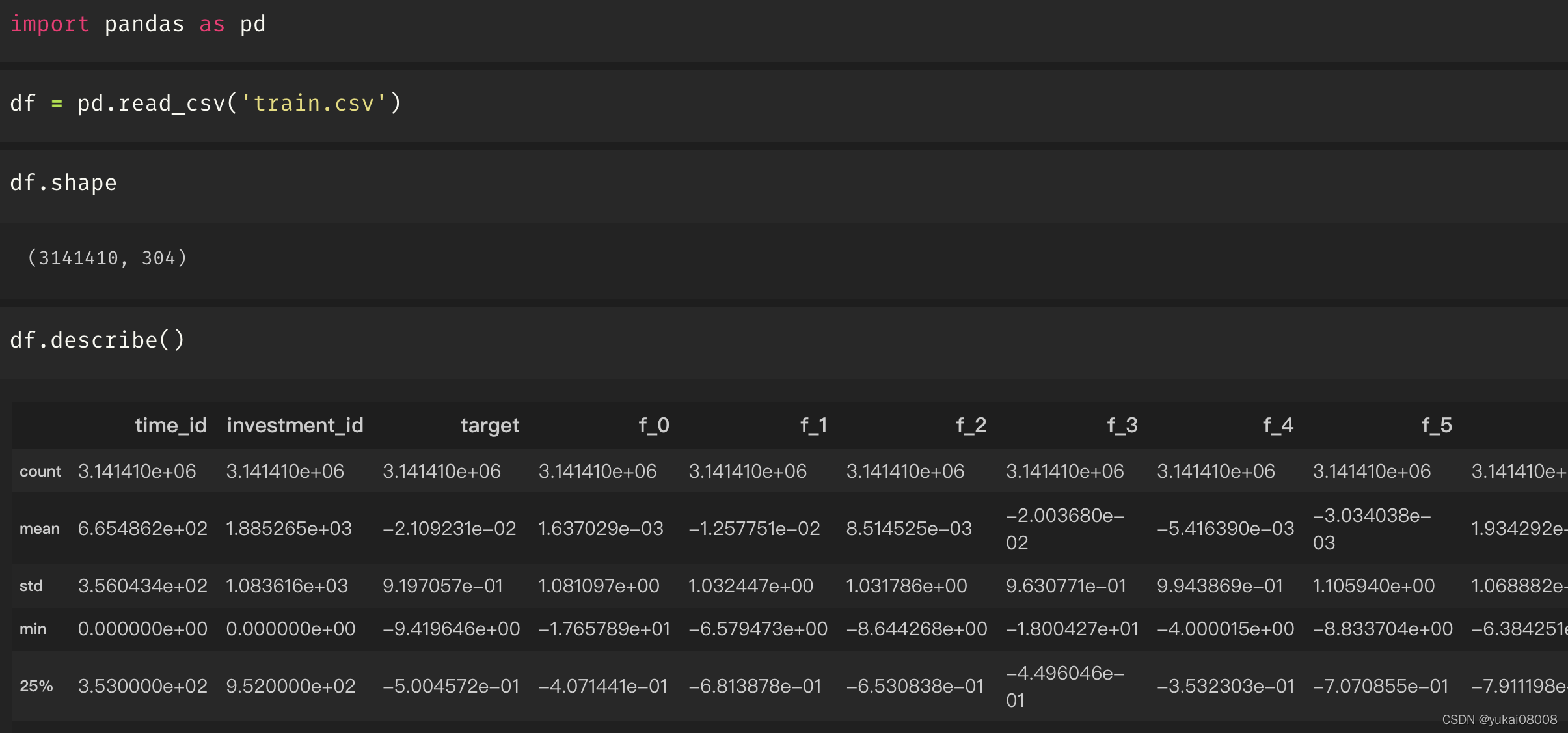This screenshot has height=733, width=1568.
Task: Click 25% time_id value 3.530000e+02
Action: pos(142,686)
